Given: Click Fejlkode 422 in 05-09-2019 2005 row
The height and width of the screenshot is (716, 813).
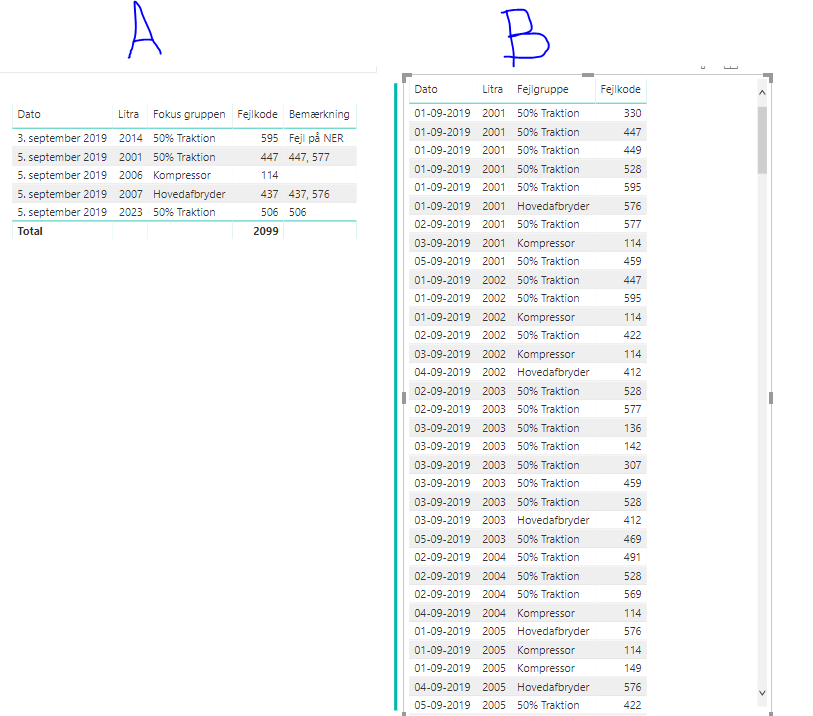Looking at the screenshot, I should tap(633, 705).
